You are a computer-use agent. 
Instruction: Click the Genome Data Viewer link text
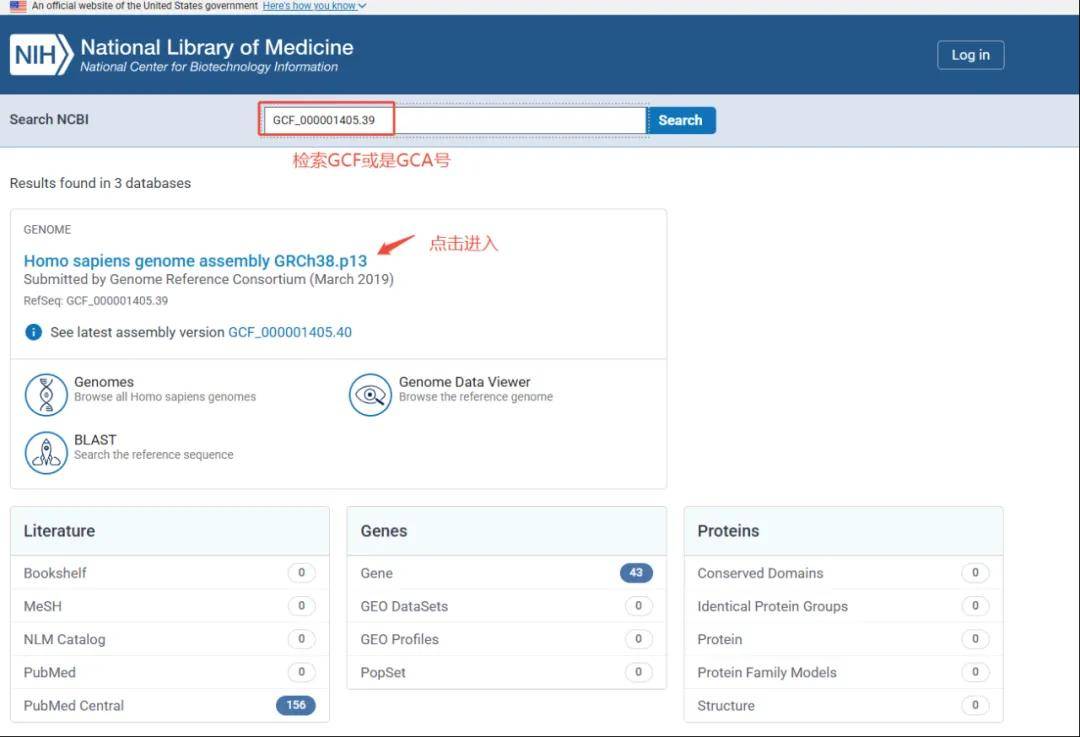pyautogui.click(x=465, y=382)
